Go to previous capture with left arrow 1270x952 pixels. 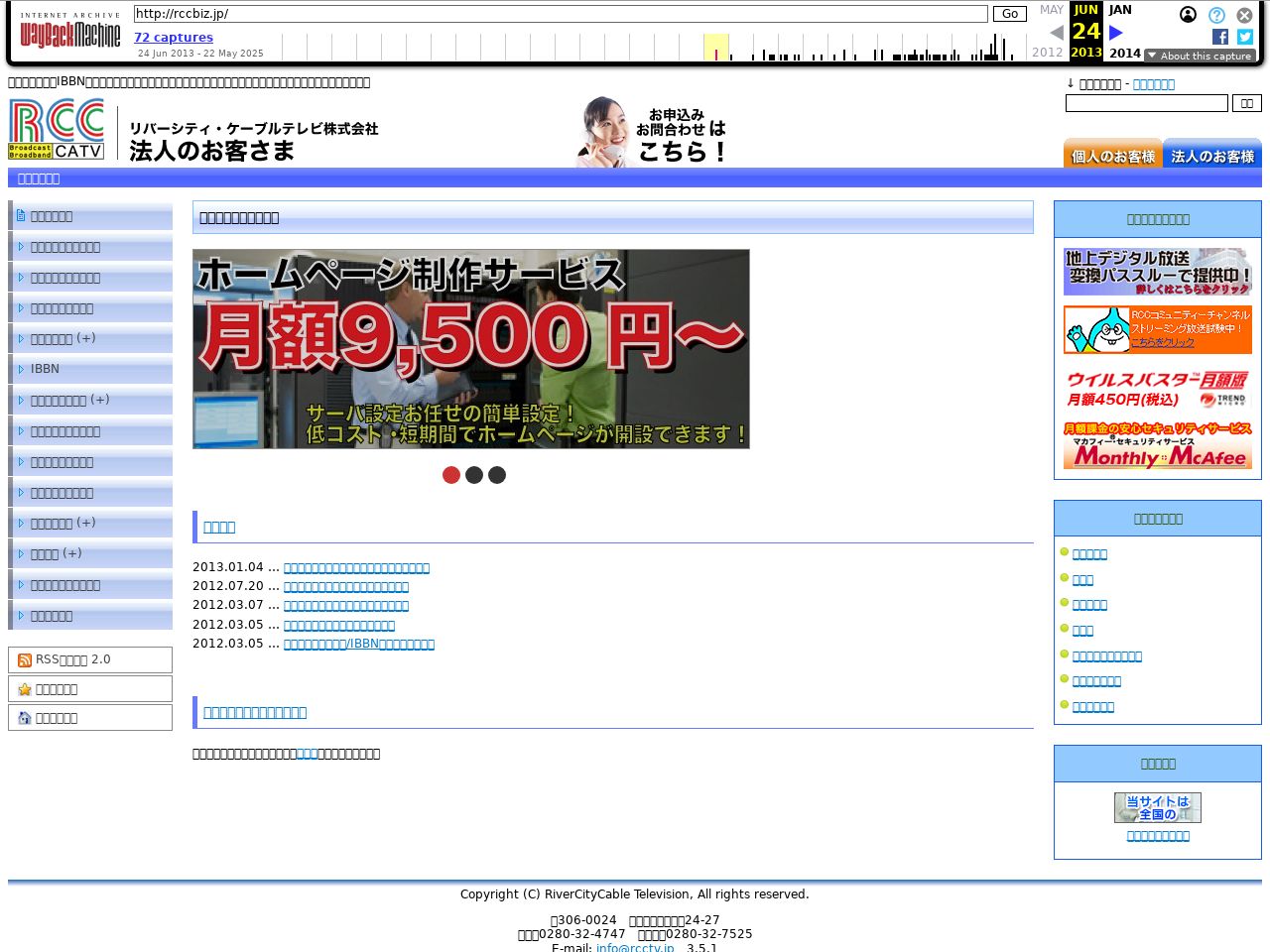coord(1057,33)
